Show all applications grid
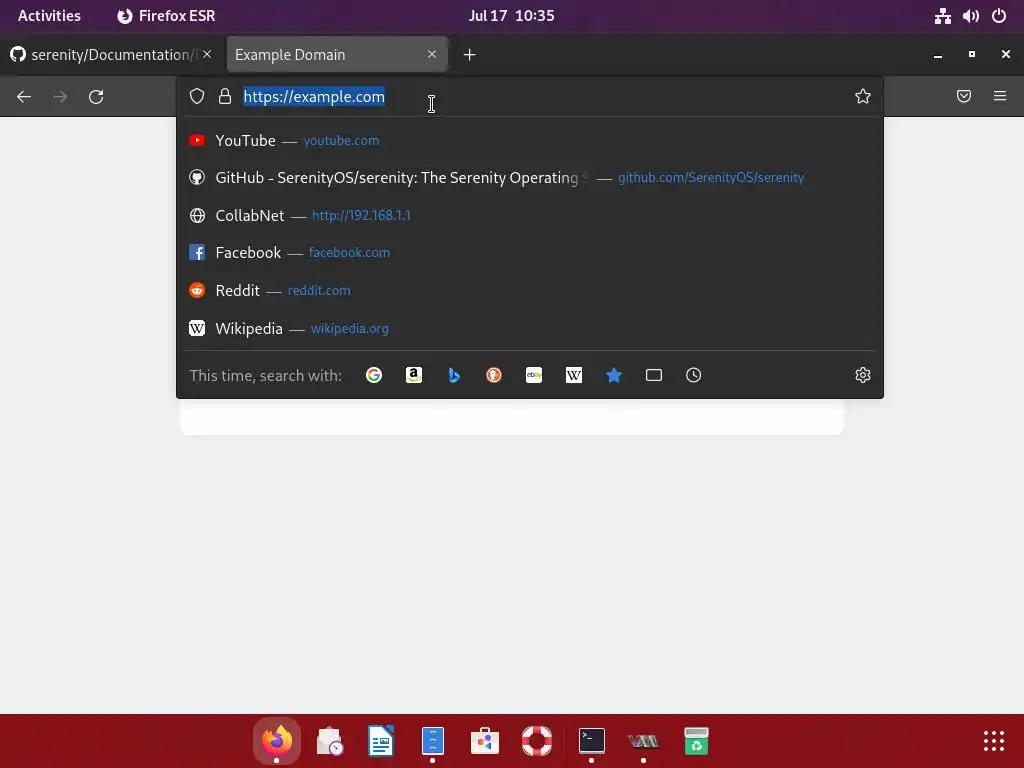The height and width of the screenshot is (768, 1024). (x=994, y=741)
